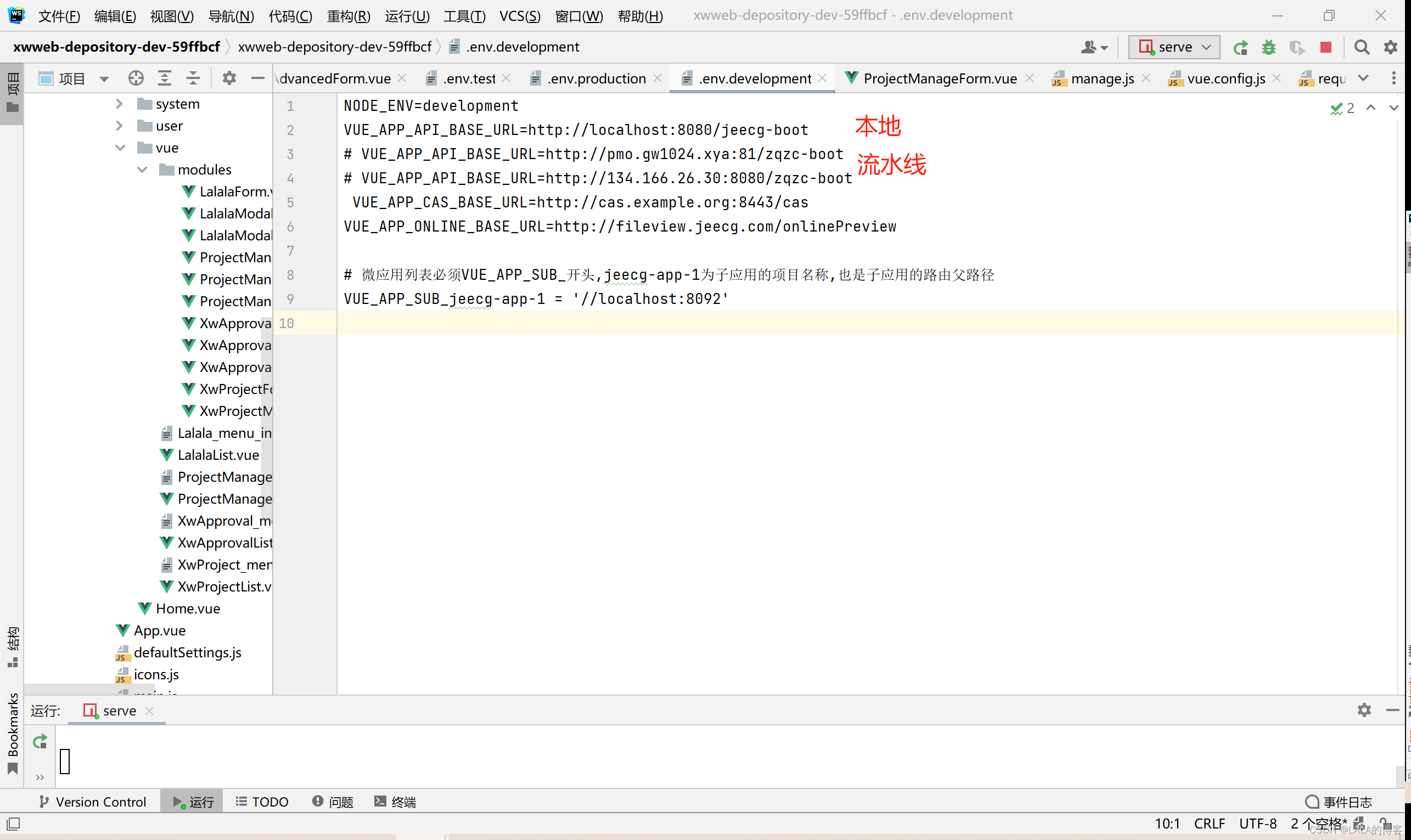This screenshot has width=1411, height=840.
Task: Click the UTF-8 encoding widget
Action: point(1257,824)
